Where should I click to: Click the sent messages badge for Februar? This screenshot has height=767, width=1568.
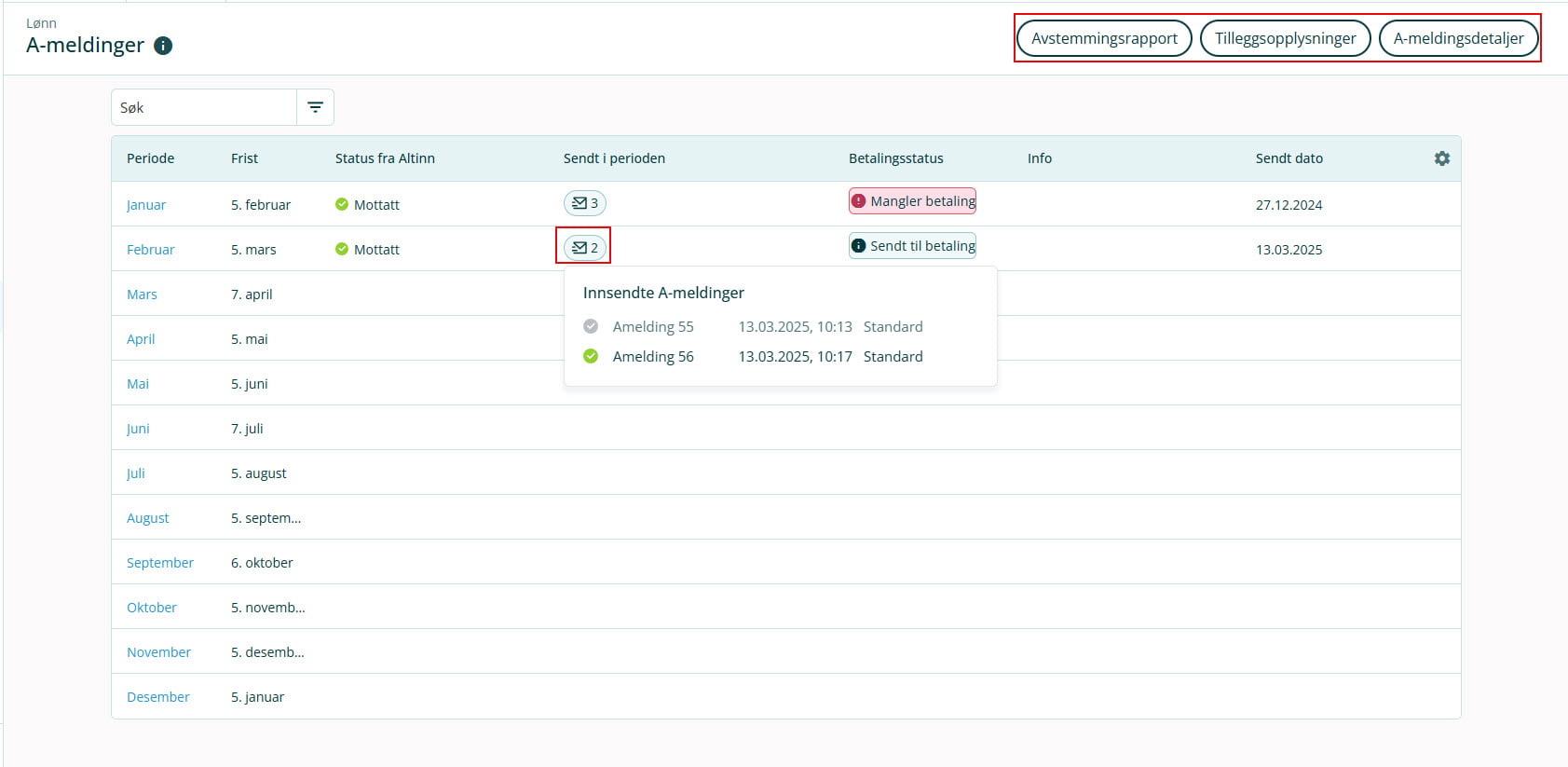pyautogui.click(x=584, y=248)
